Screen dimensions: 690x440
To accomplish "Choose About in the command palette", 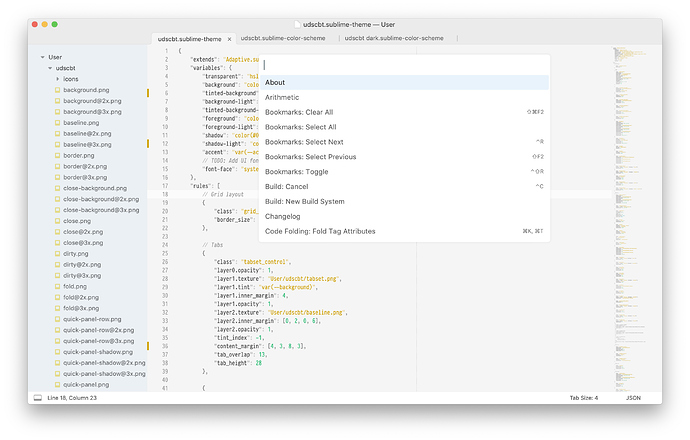I will 404,82.
